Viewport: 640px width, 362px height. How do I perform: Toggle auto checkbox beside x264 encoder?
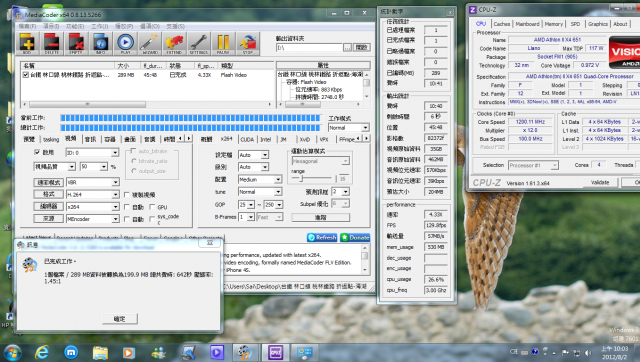click(127, 207)
